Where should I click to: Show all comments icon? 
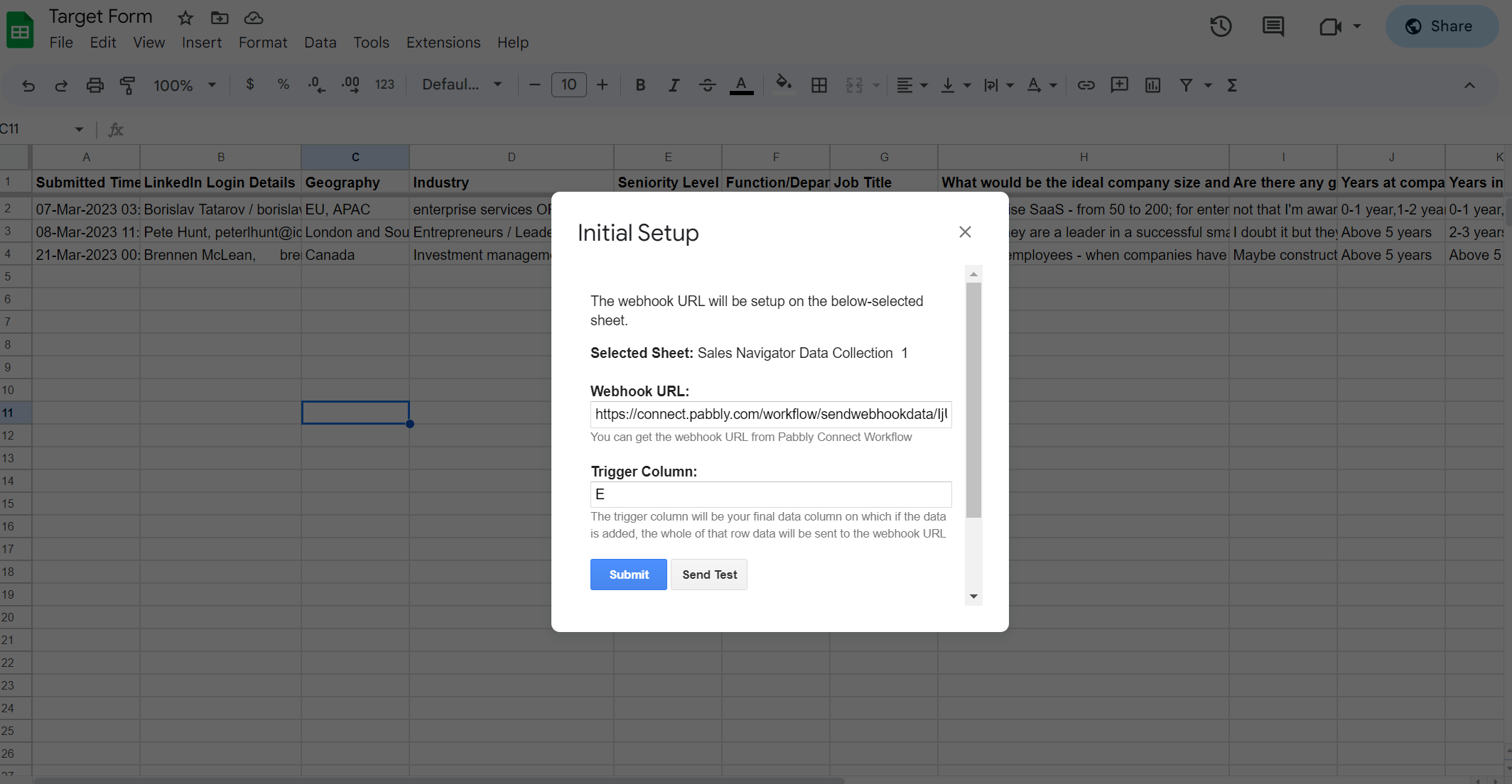point(1273,27)
